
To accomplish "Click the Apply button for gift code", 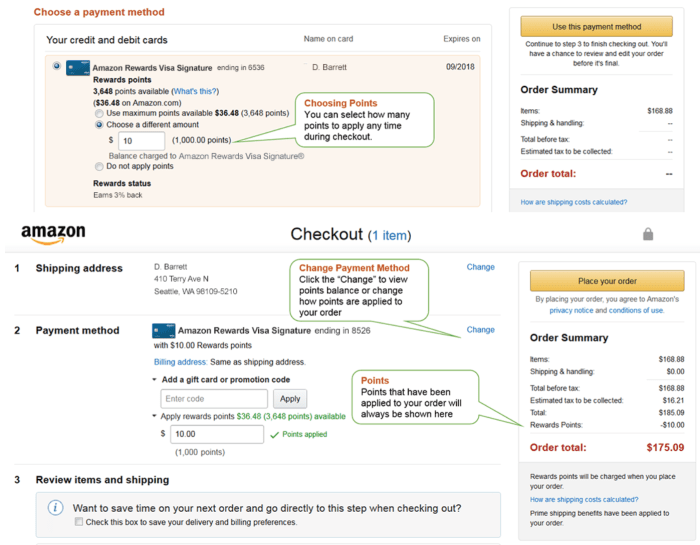I will 289,398.
